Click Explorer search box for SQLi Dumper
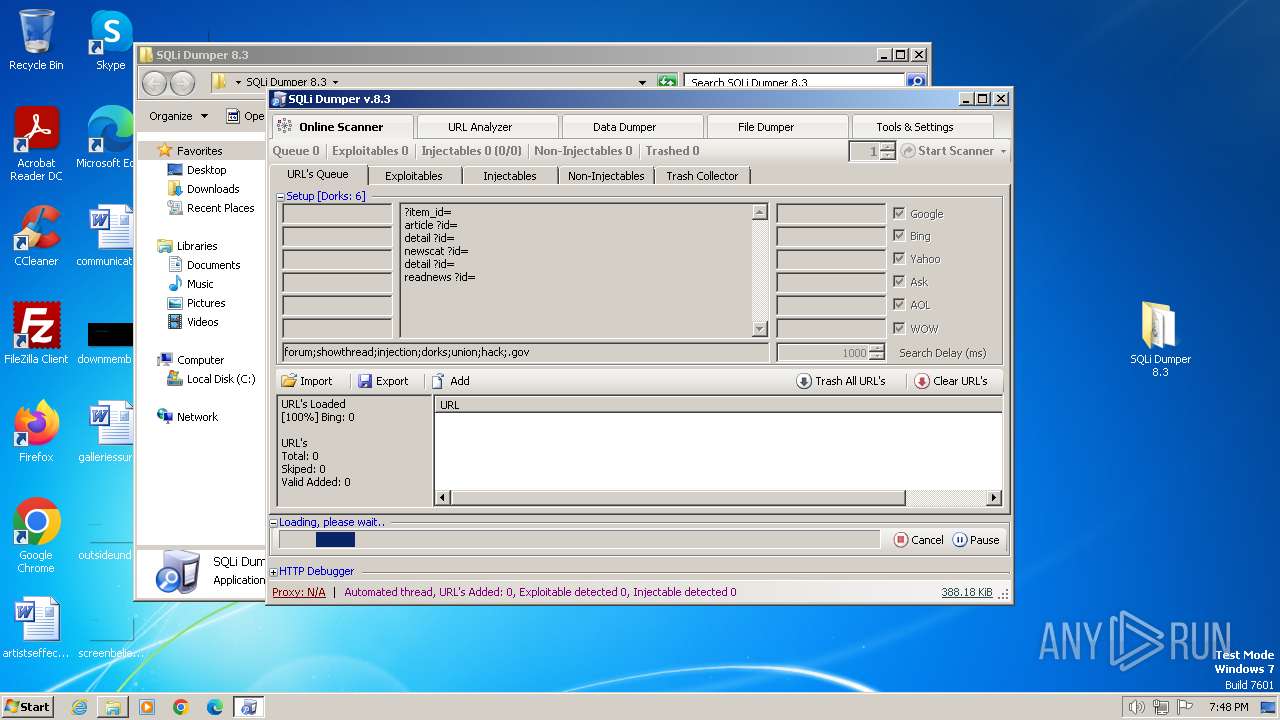 pos(795,83)
